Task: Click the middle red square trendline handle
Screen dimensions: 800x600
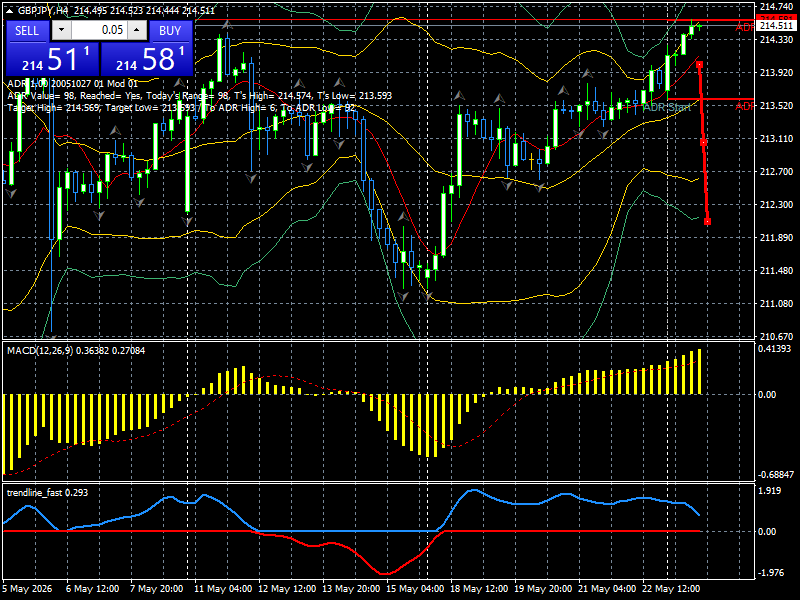Action: tap(704, 143)
